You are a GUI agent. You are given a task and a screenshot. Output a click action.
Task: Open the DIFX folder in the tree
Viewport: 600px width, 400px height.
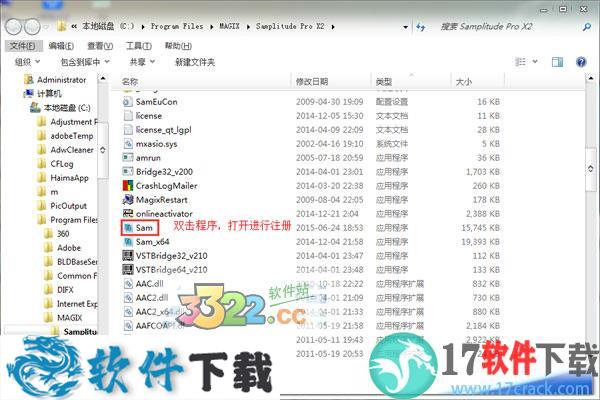coord(65,290)
